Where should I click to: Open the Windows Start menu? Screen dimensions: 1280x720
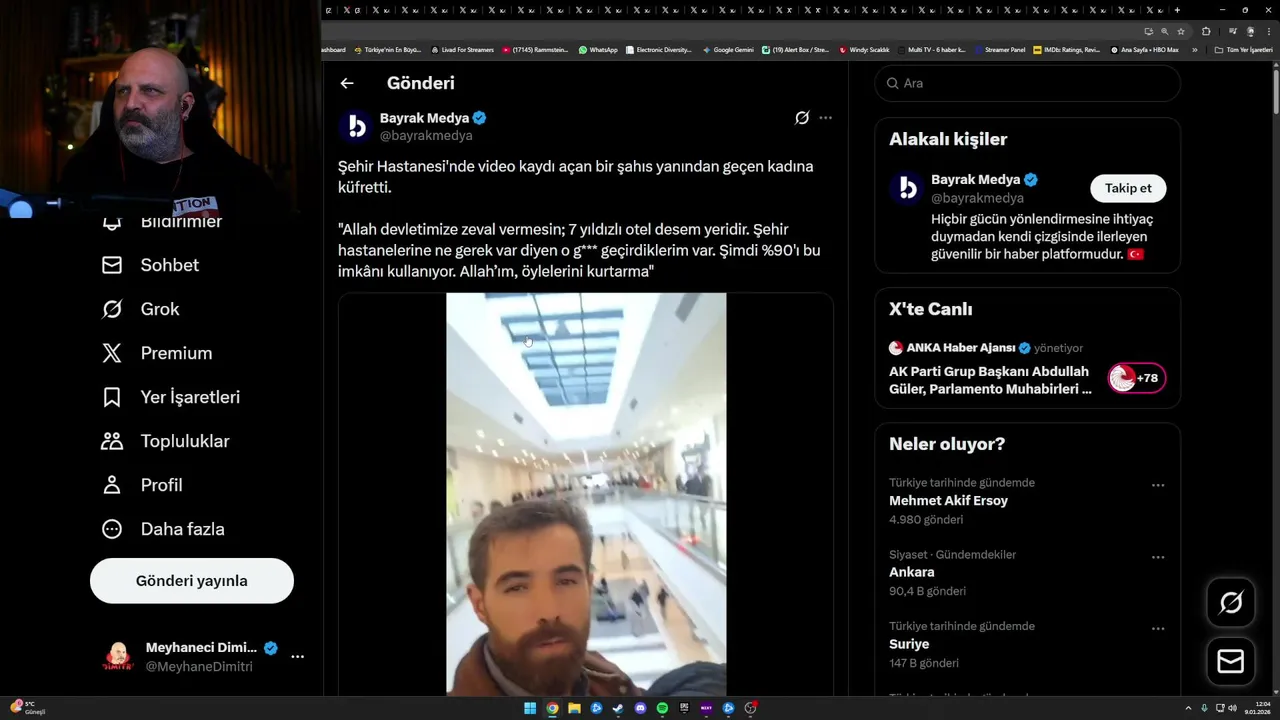tap(530, 708)
